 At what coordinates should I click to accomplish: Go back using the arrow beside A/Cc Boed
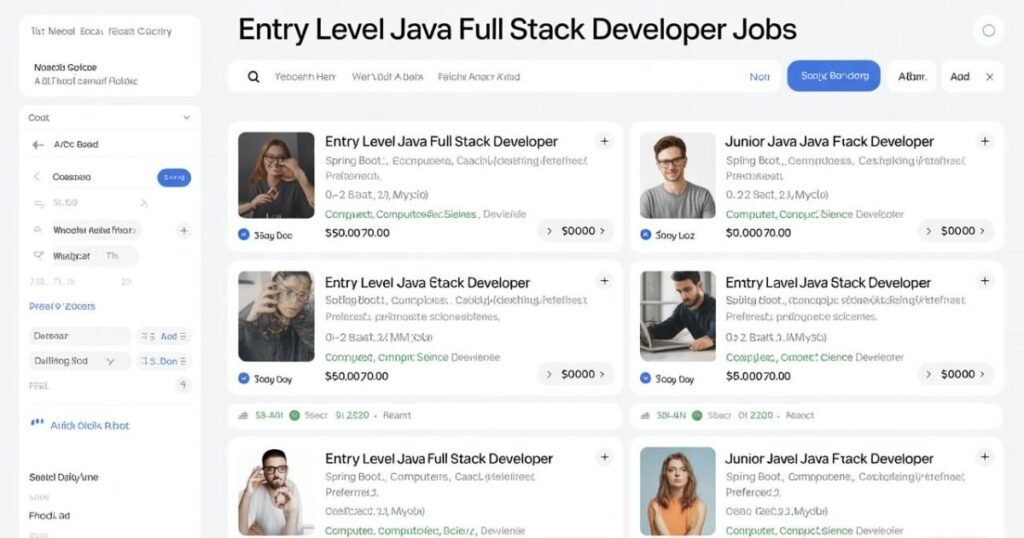(38, 145)
